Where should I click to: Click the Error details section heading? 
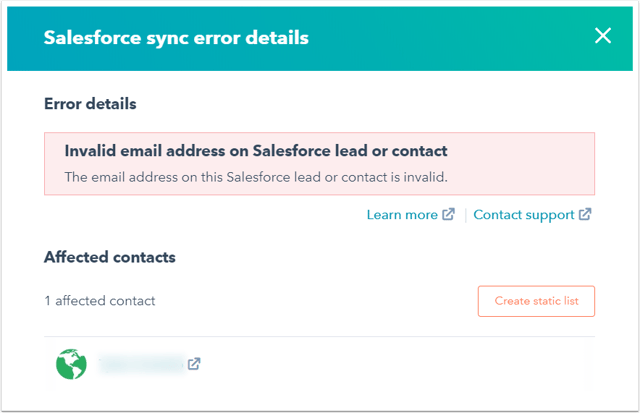click(90, 104)
